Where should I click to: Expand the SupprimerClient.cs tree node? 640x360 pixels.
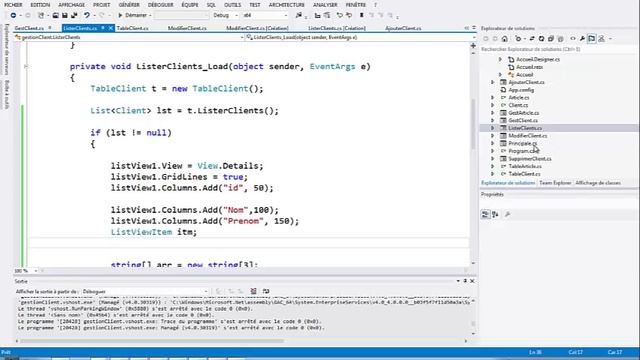pyautogui.click(x=493, y=159)
